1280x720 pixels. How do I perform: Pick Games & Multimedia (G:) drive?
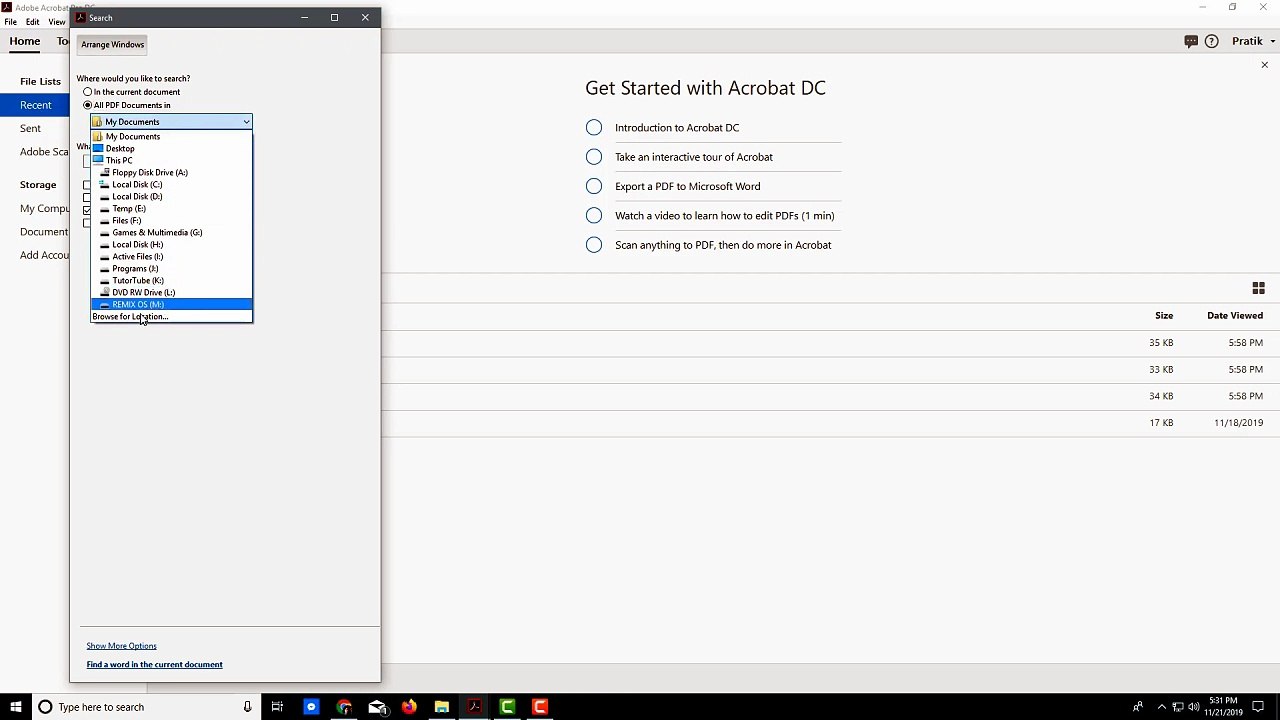(x=171, y=233)
